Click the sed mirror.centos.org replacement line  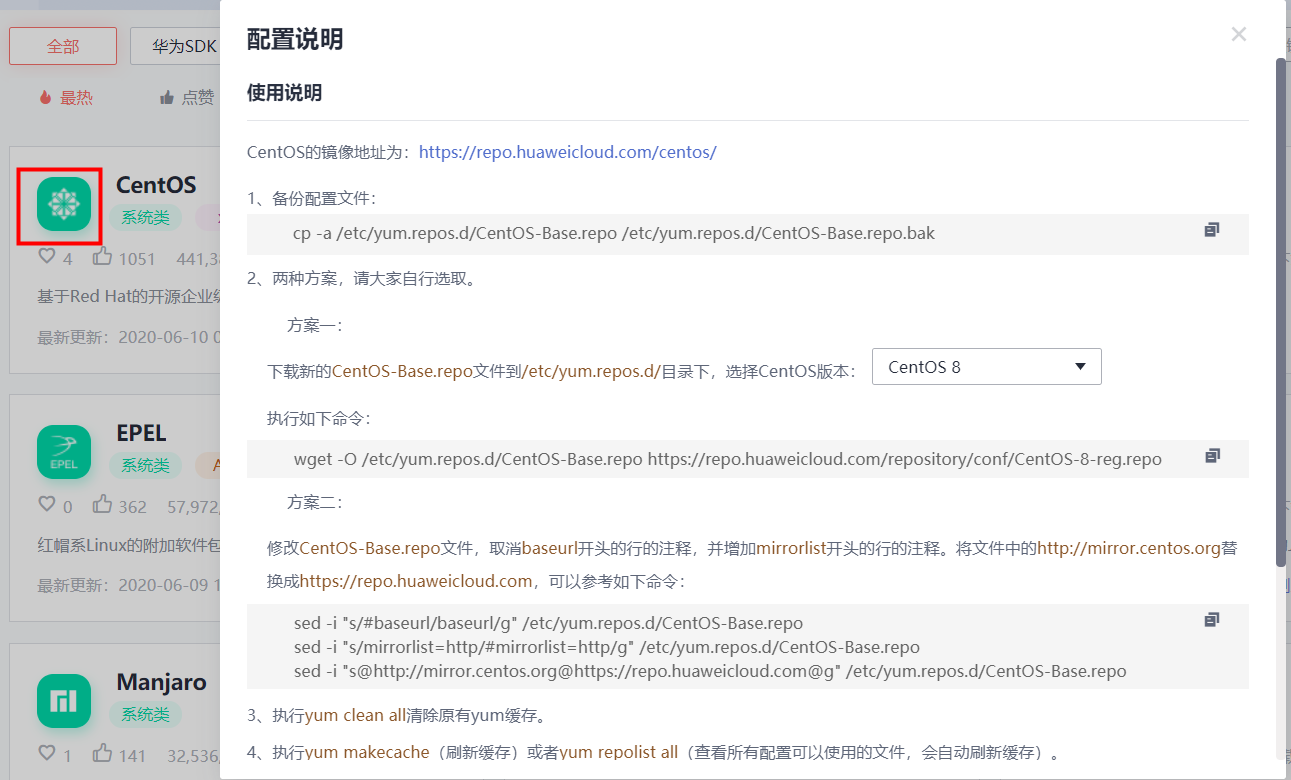710,671
